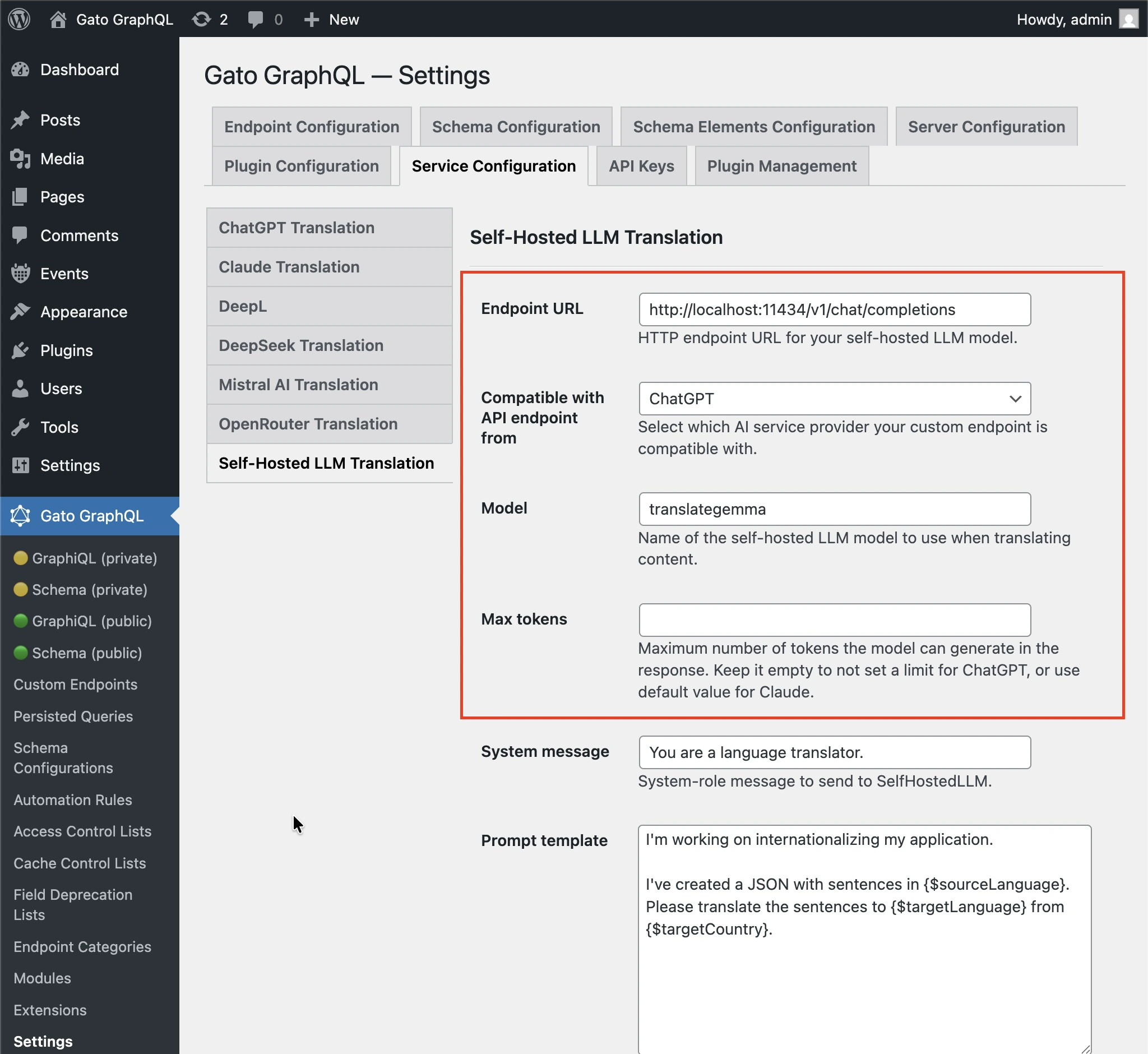Open Plugins via the plug icon
Viewport: 1148px width, 1054px height.
(x=21, y=350)
